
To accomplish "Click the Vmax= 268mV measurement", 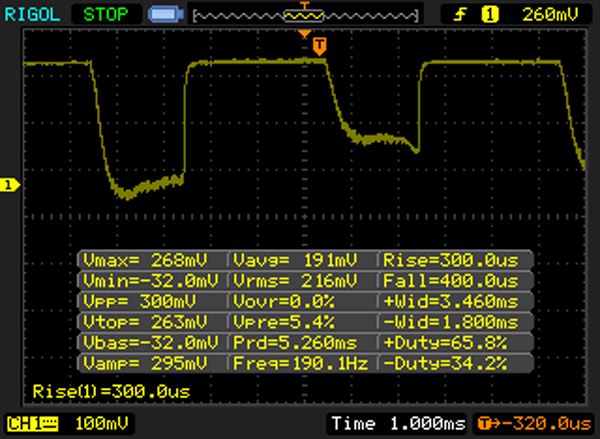I will point(145,260).
